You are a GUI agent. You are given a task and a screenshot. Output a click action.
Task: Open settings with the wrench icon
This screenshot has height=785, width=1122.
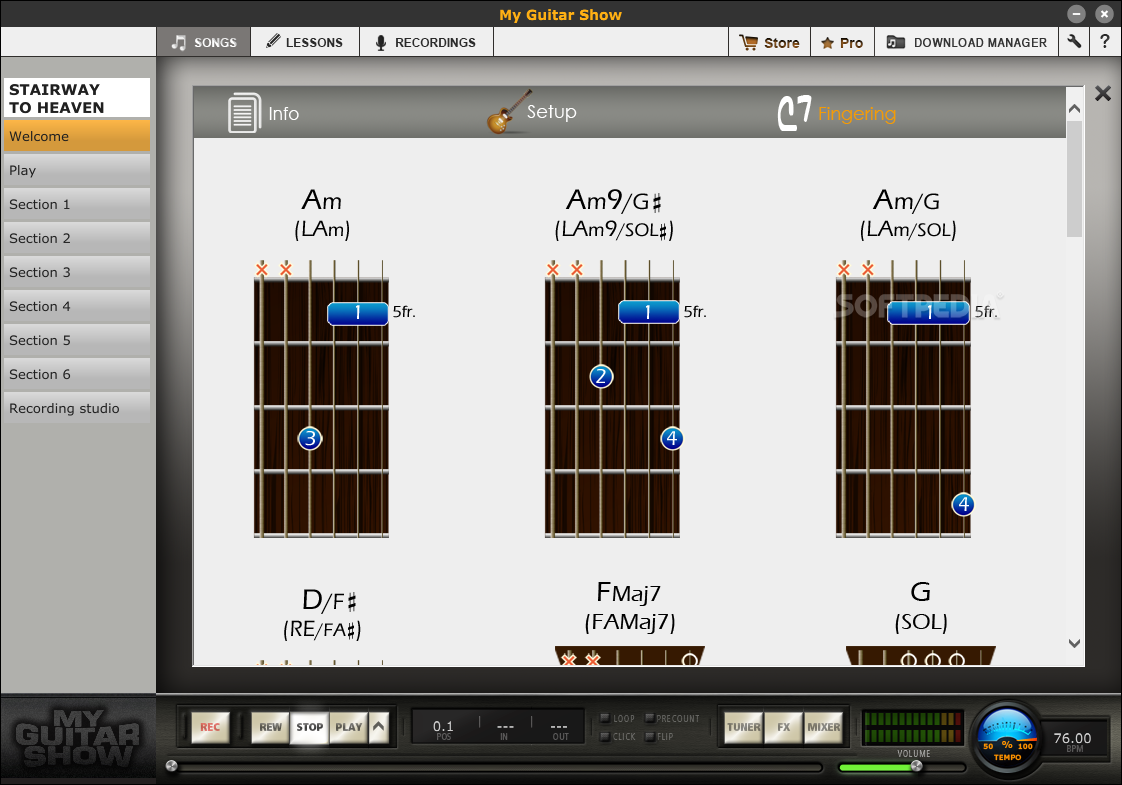(x=1074, y=42)
